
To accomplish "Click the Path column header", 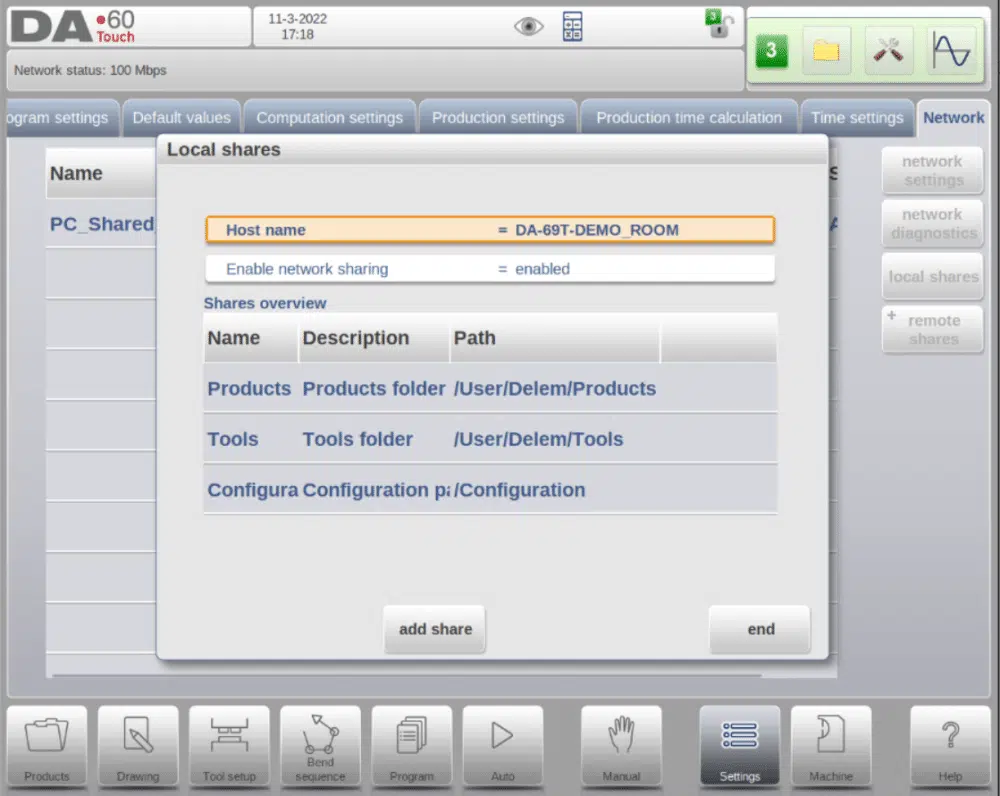I will click(555, 338).
